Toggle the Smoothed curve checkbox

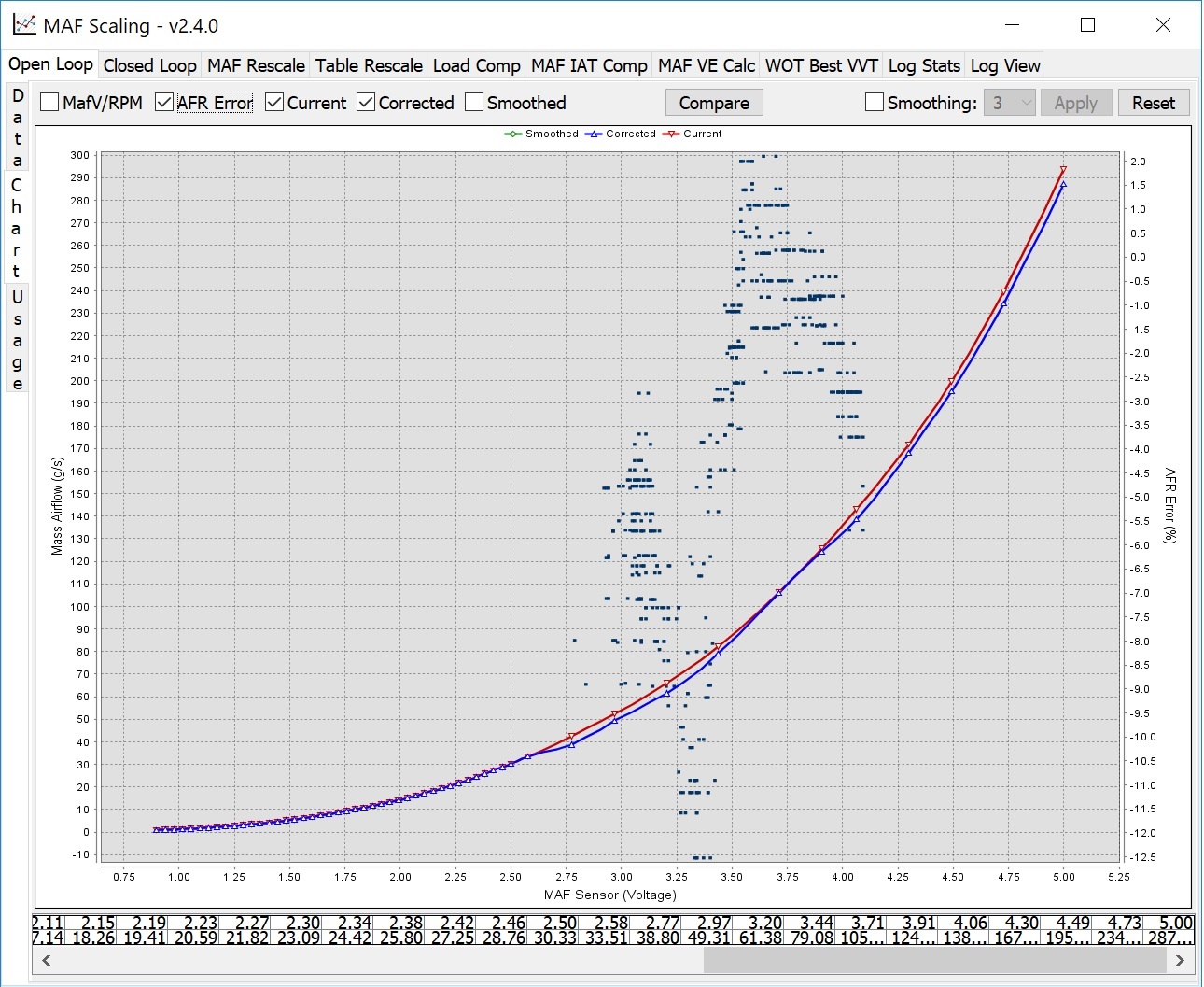(474, 103)
